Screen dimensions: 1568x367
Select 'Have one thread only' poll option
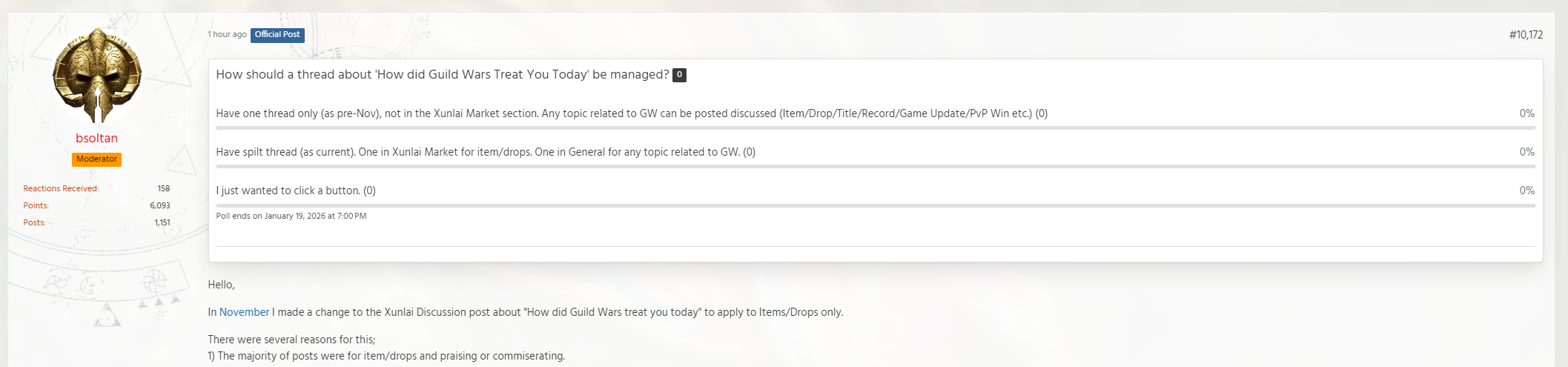pyautogui.click(x=631, y=113)
